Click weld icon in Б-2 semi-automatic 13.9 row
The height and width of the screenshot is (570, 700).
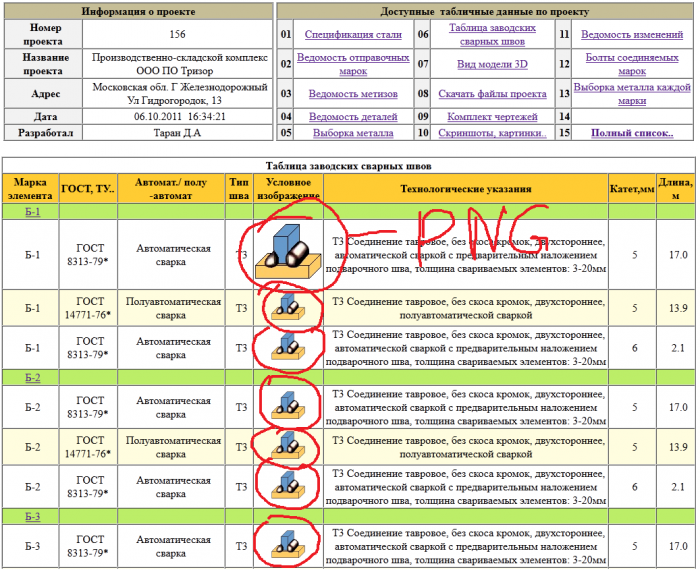click(x=288, y=445)
